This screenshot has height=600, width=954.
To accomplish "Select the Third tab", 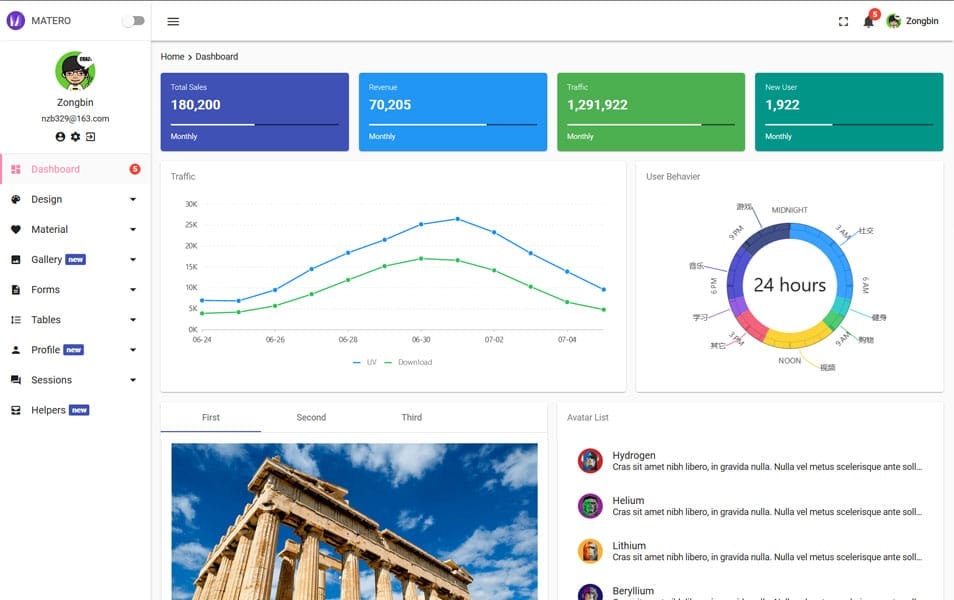I will click(x=411, y=417).
